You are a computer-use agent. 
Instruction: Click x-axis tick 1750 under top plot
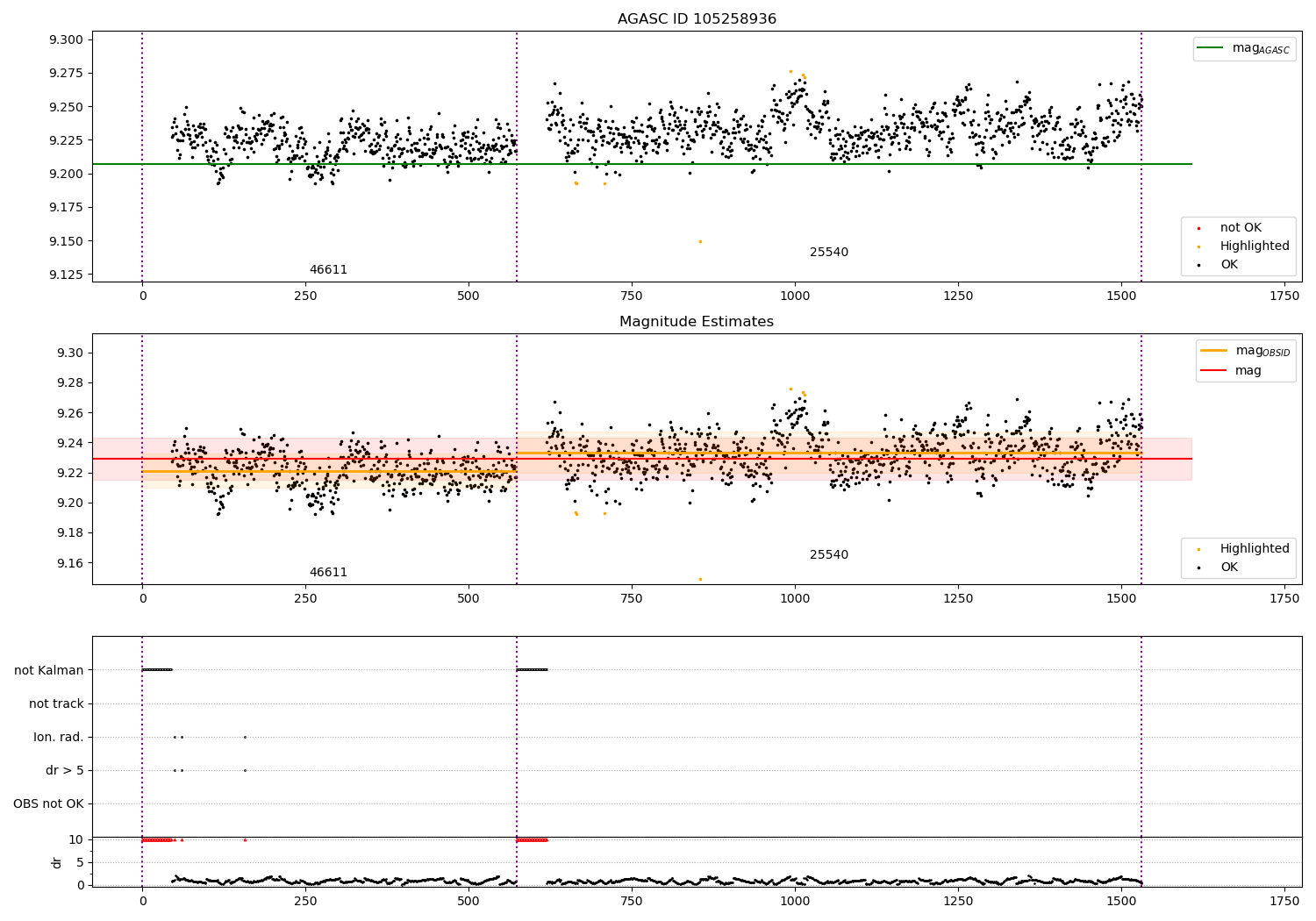coord(1284,296)
